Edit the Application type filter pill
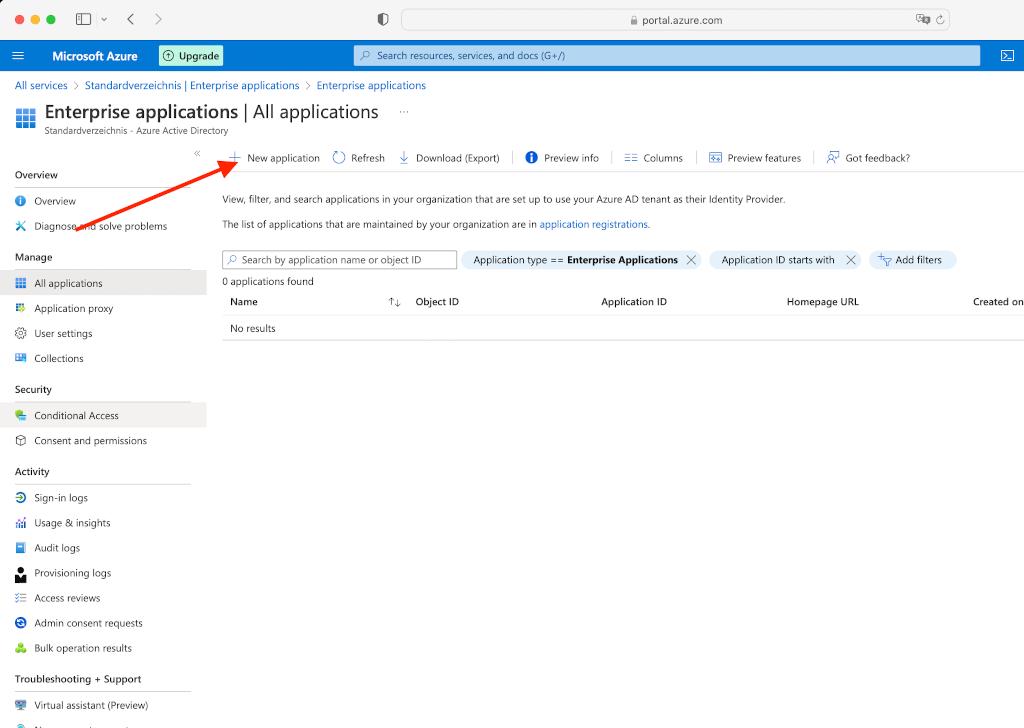 [x=575, y=260]
